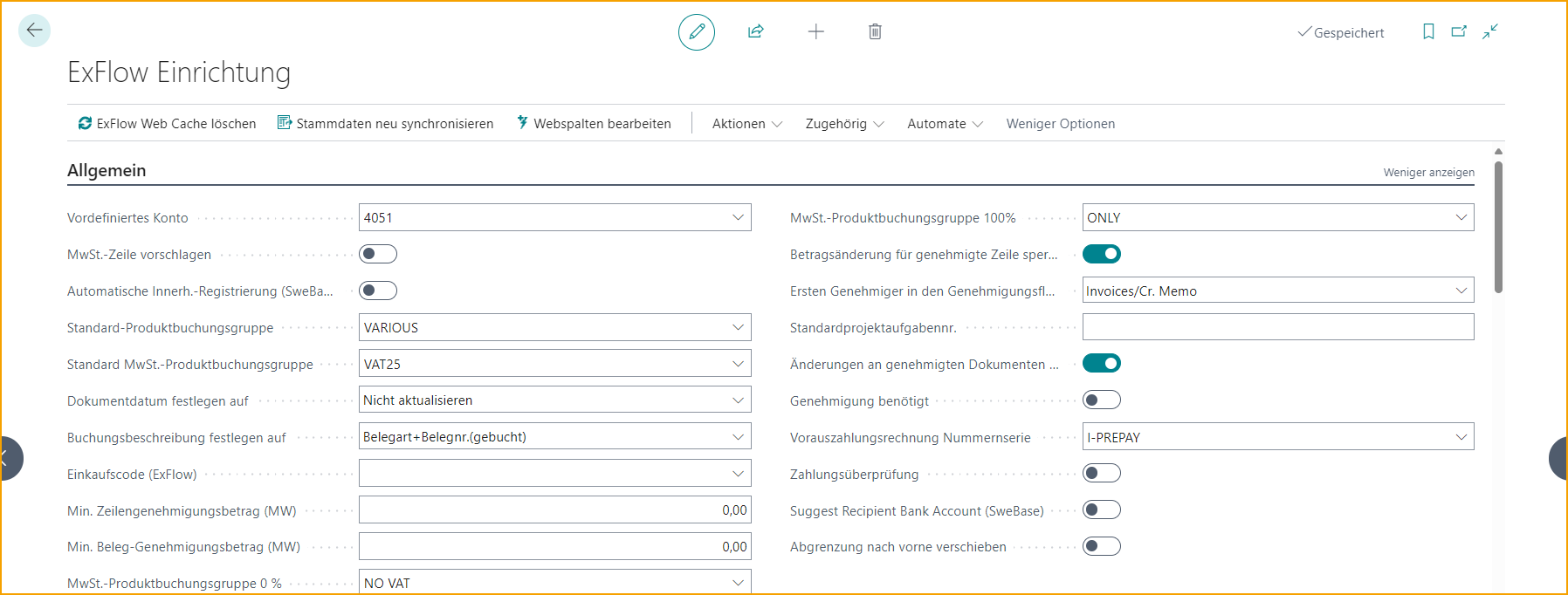Collapse the Allgemein section header
The width and height of the screenshot is (1568, 595).
tap(107, 170)
